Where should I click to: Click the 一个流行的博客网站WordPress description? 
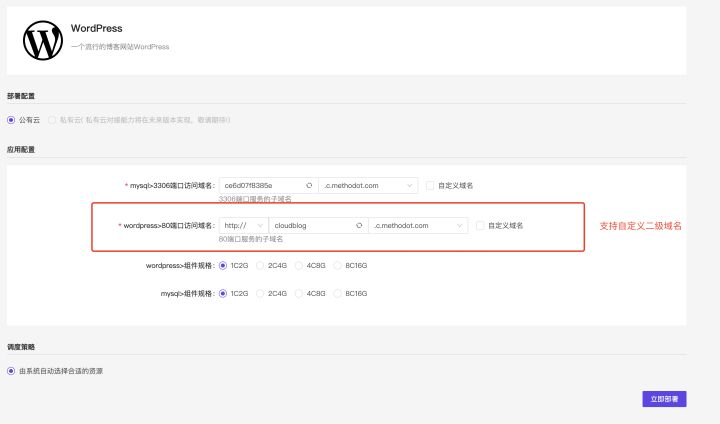click(x=120, y=47)
